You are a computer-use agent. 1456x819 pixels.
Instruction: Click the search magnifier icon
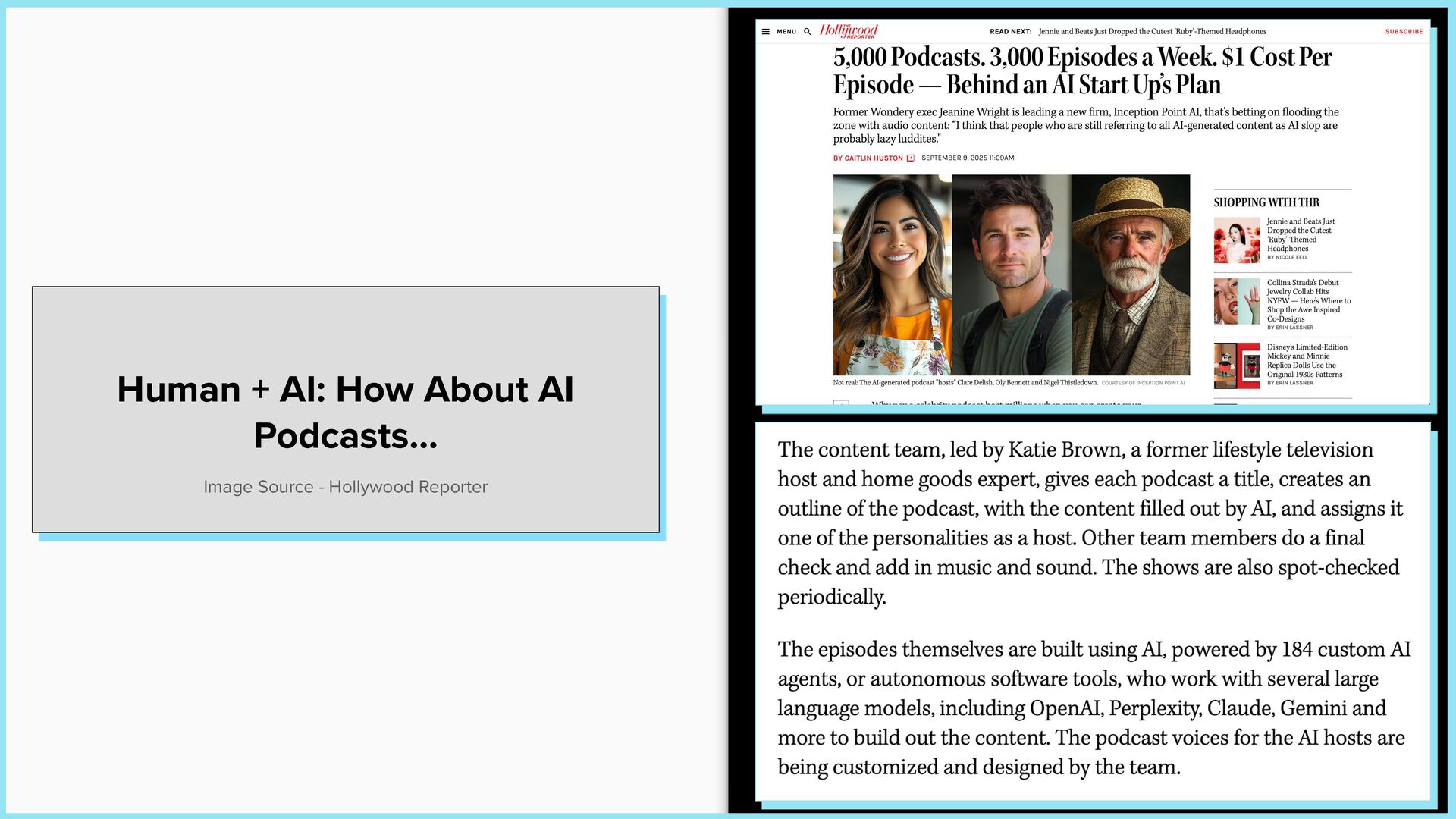[808, 32]
